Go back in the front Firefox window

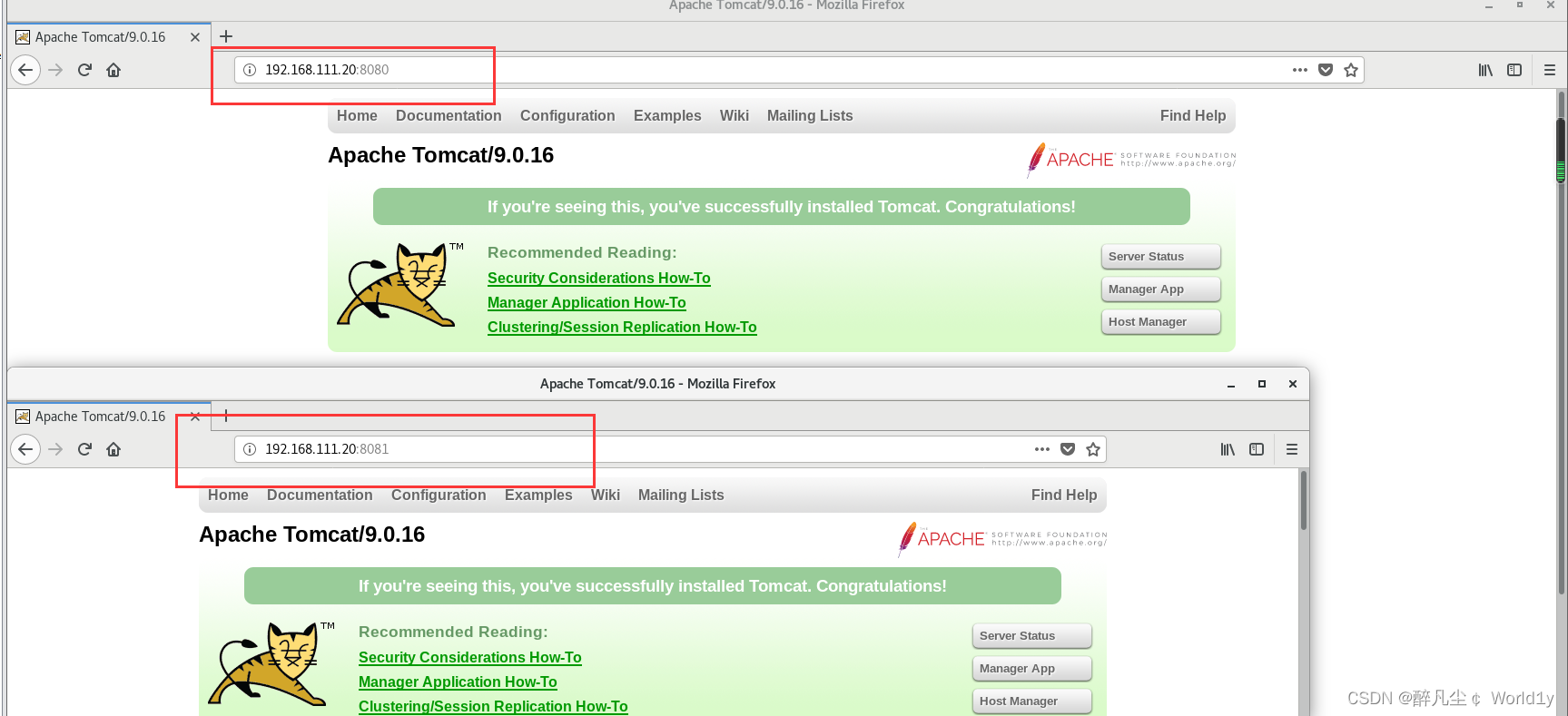coord(25,449)
